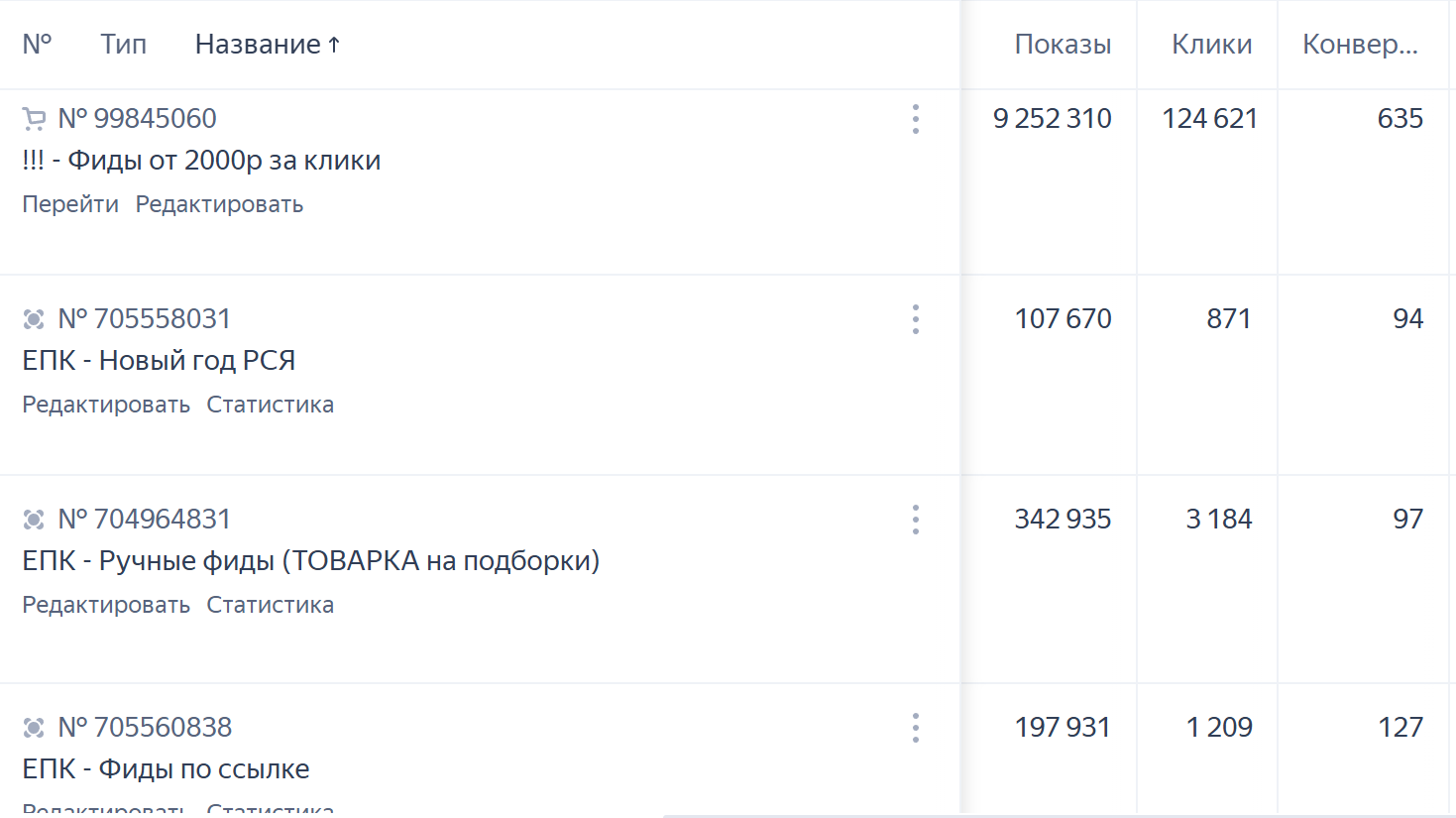Open the options menu for campaign № 704964831
1456x818 pixels.
coord(915,520)
